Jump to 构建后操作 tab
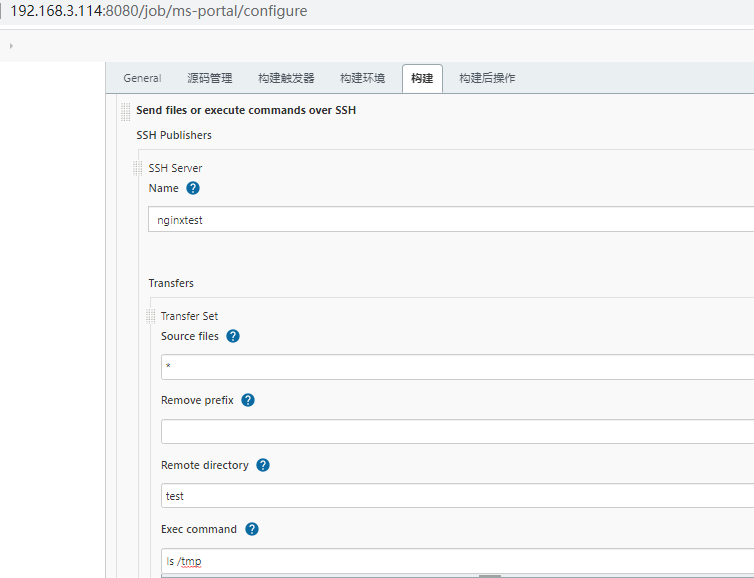The width and height of the screenshot is (754, 578). point(487,78)
